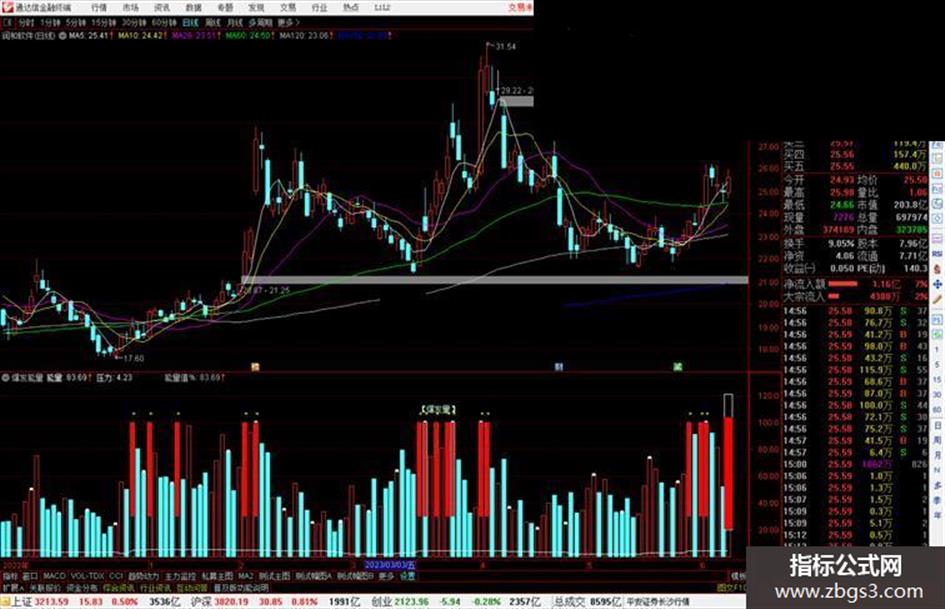
Task: Open the 资金分布 tab
Action: (x=82, y=587)
